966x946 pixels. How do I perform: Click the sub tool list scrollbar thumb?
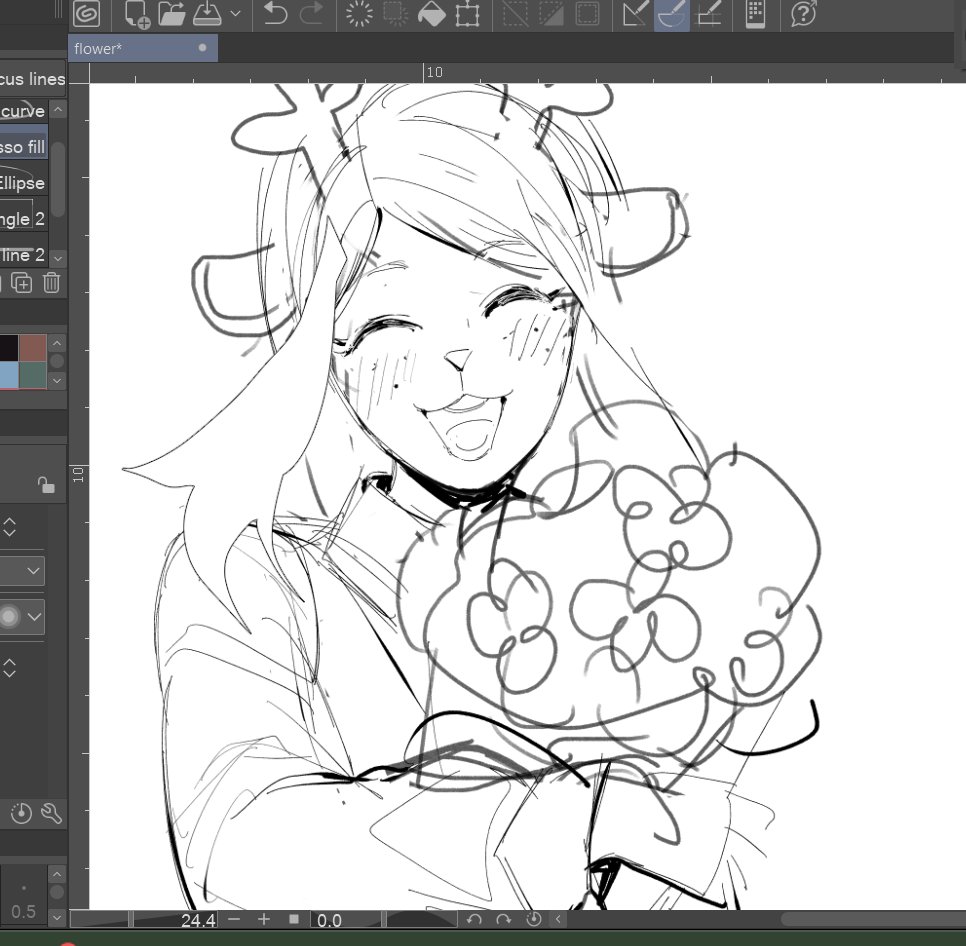(x=57, y=179)
